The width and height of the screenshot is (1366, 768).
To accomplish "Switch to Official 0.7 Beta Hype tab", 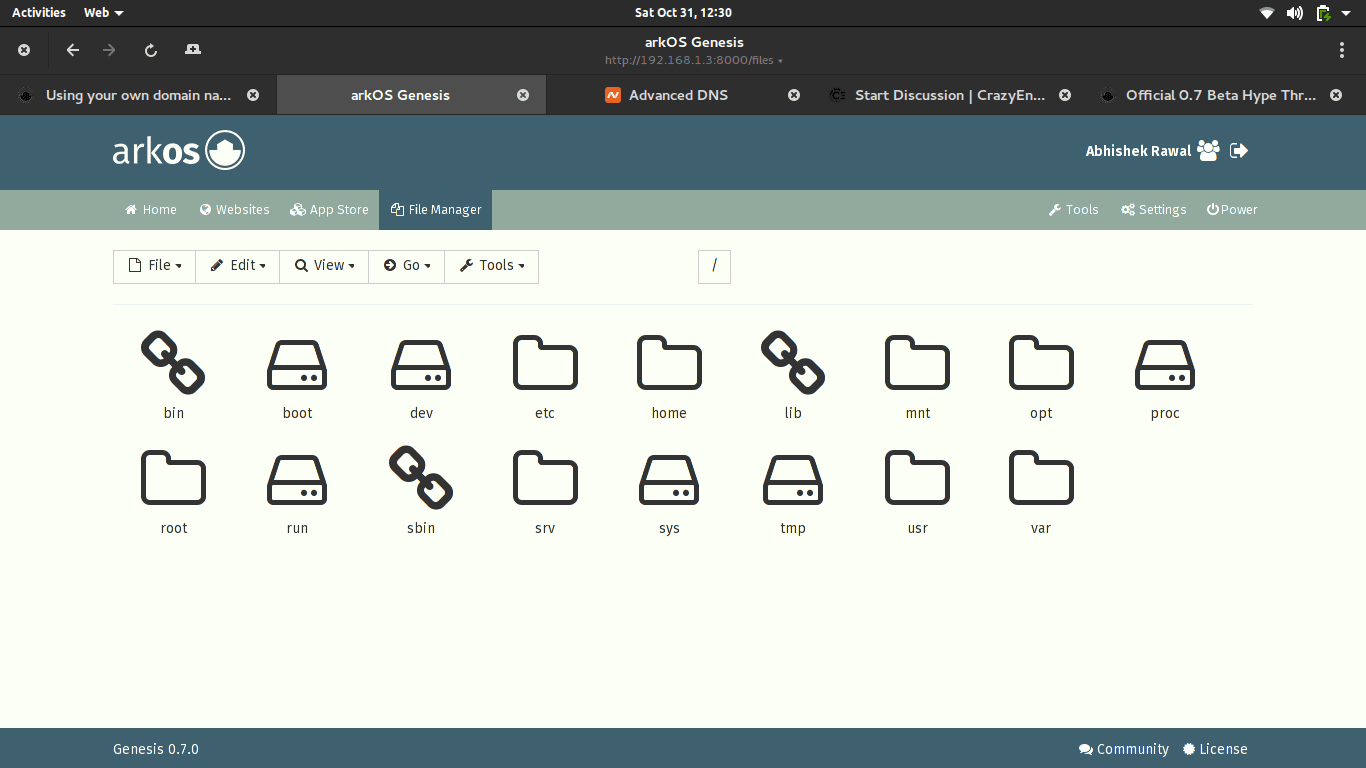I will tap(1221, 95).
